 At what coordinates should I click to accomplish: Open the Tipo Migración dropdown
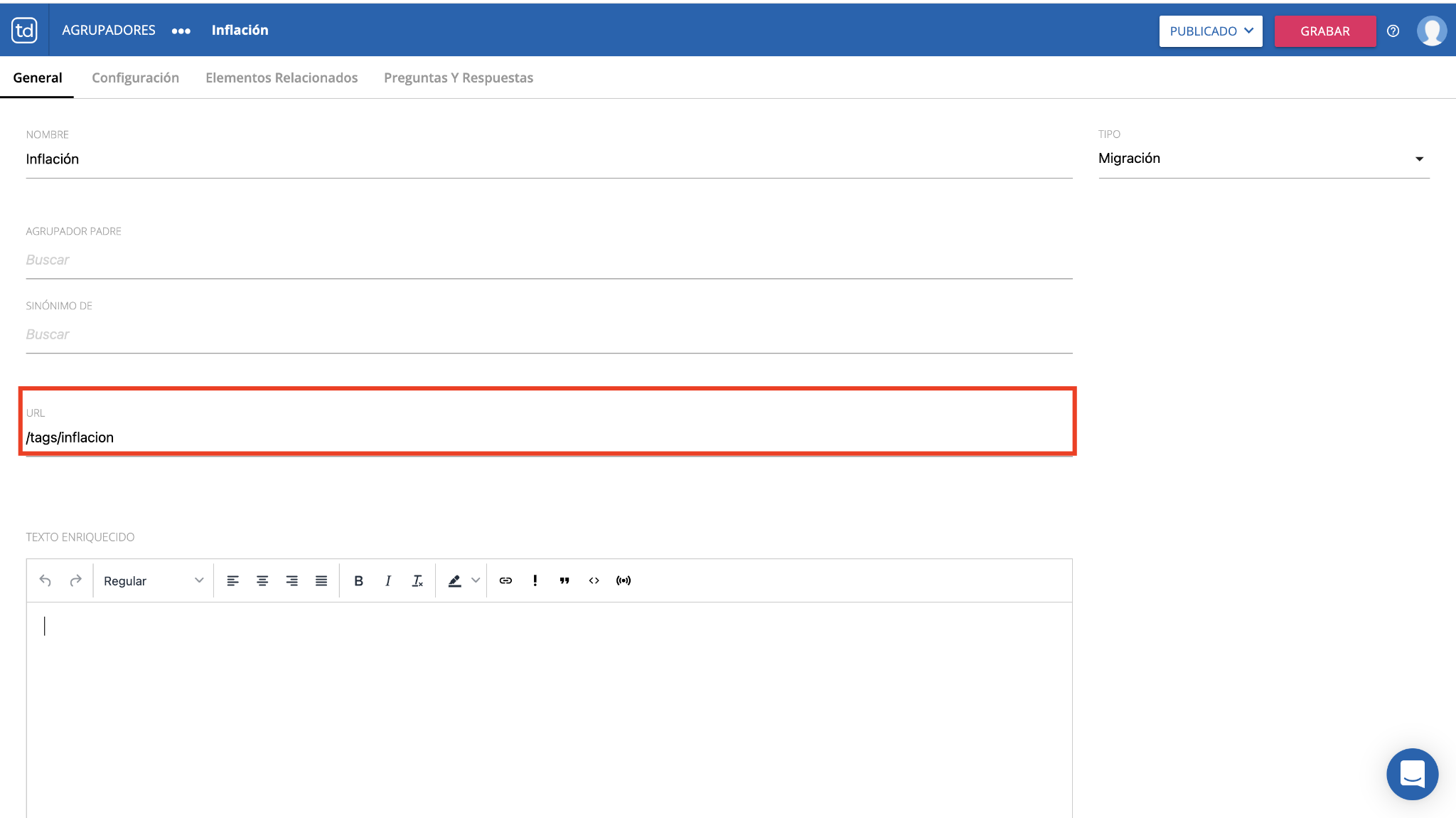pos(1263,159)
